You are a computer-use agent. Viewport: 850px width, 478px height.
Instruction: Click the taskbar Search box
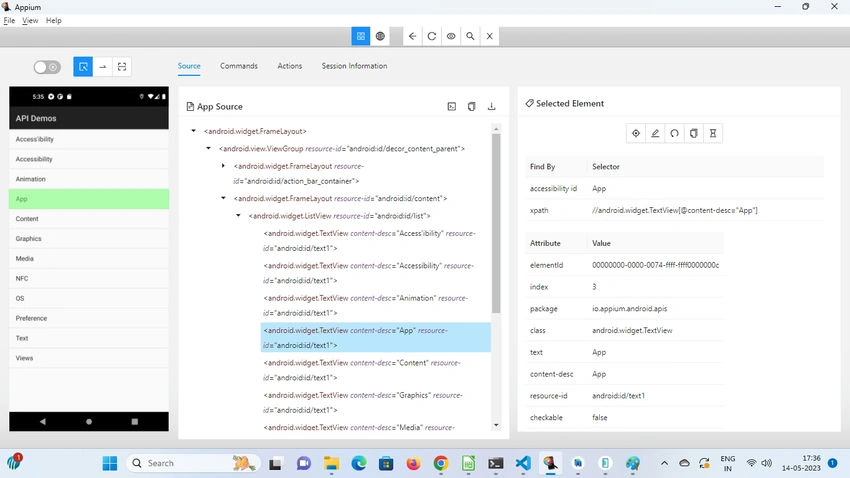click(x=193, y=463)
